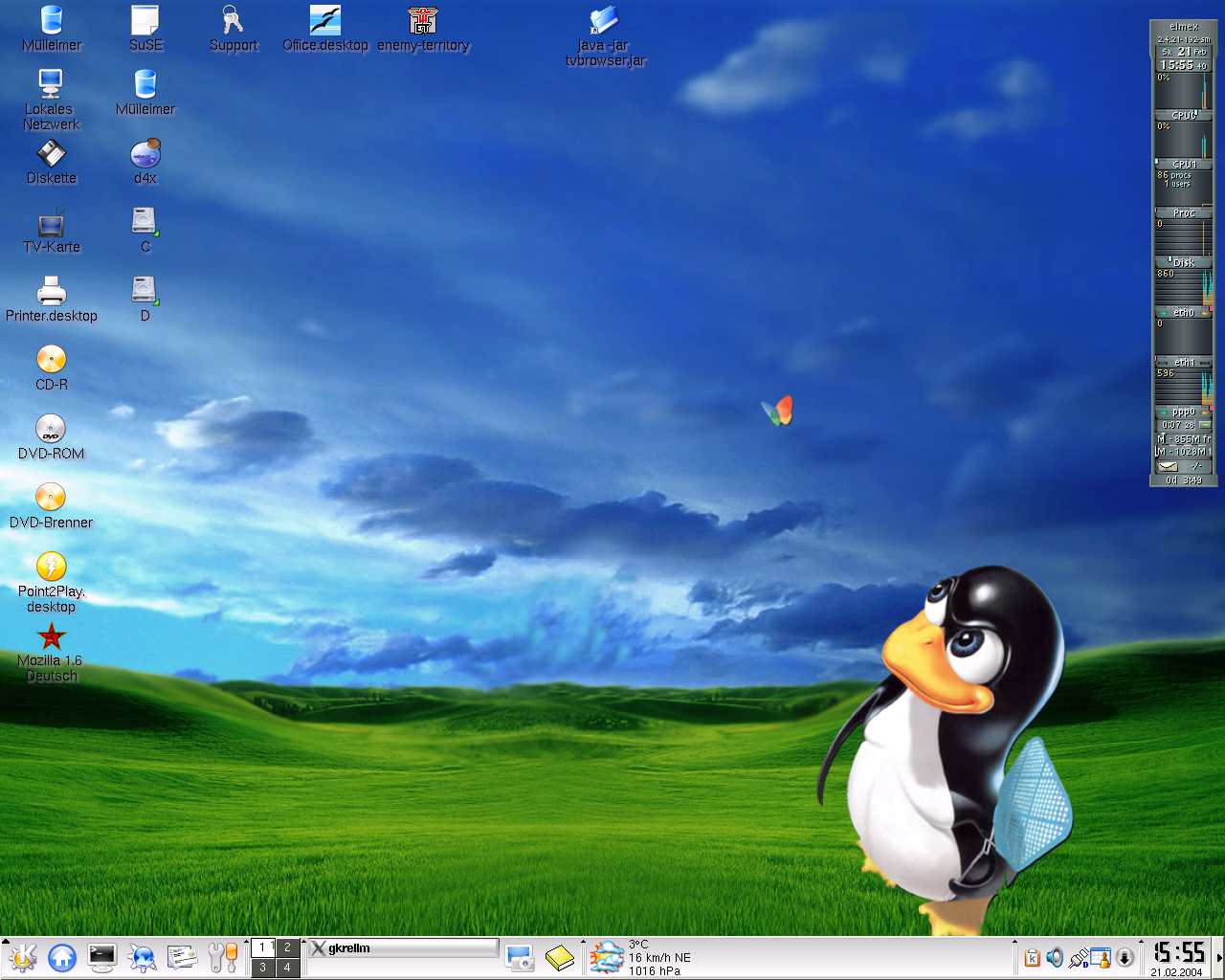Launch the terminal from the panel

102,957
